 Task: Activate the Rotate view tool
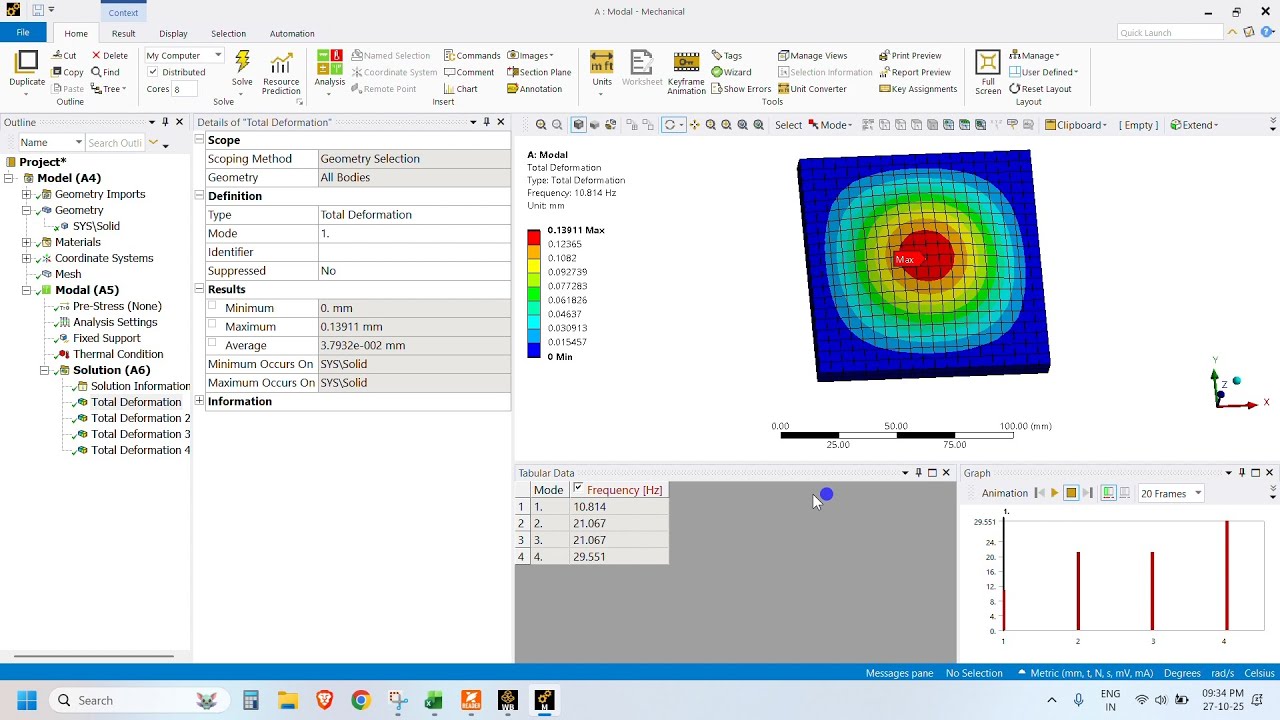click(670, 125)
